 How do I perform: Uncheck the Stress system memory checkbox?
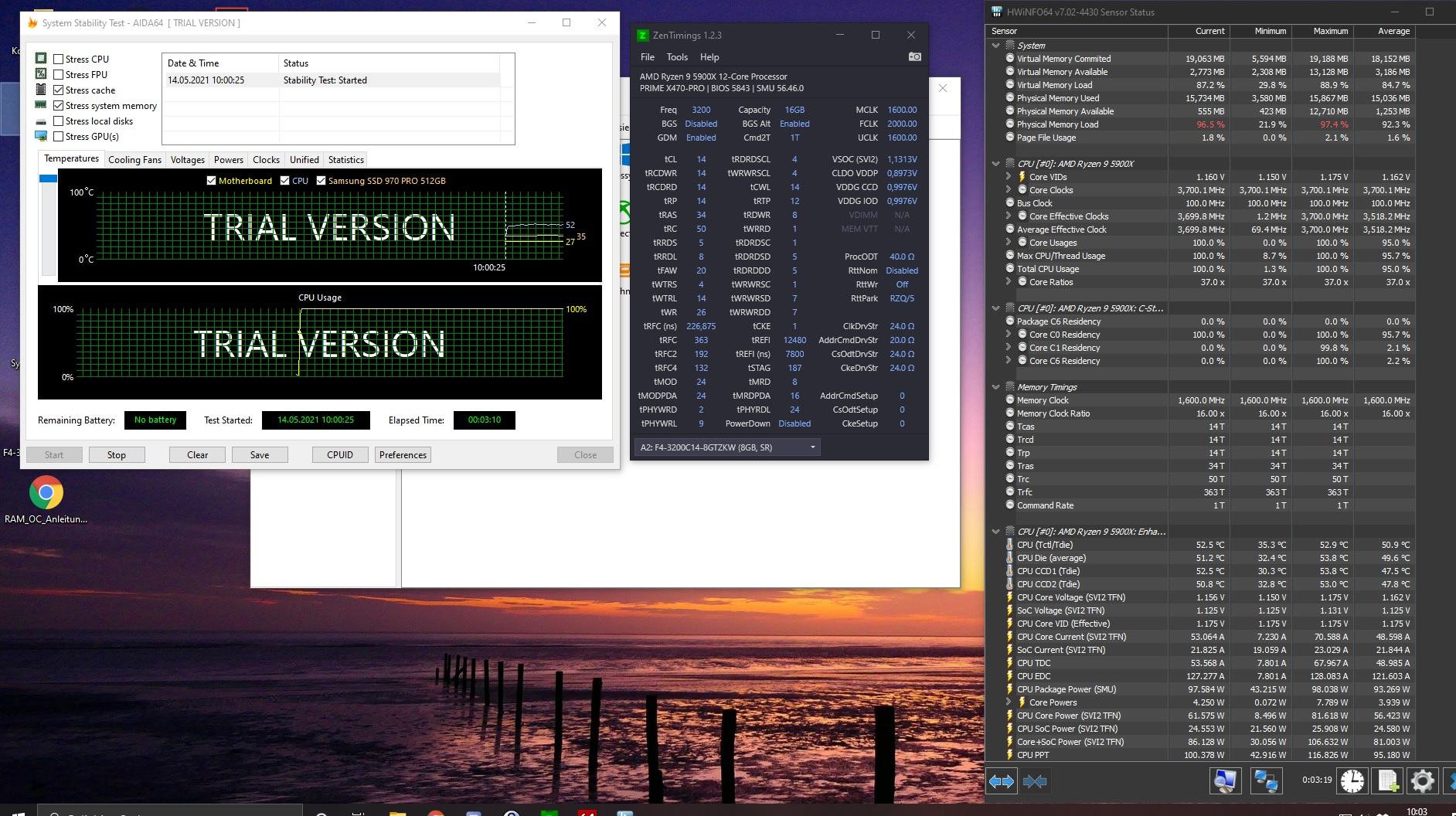point(59,105)
